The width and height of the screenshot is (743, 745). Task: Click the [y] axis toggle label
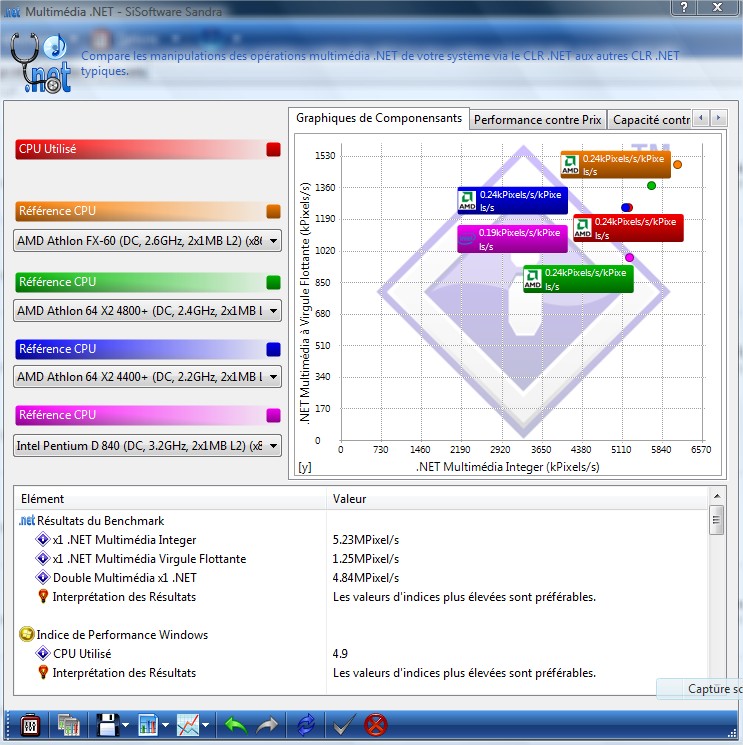click(x=305, y=467)
